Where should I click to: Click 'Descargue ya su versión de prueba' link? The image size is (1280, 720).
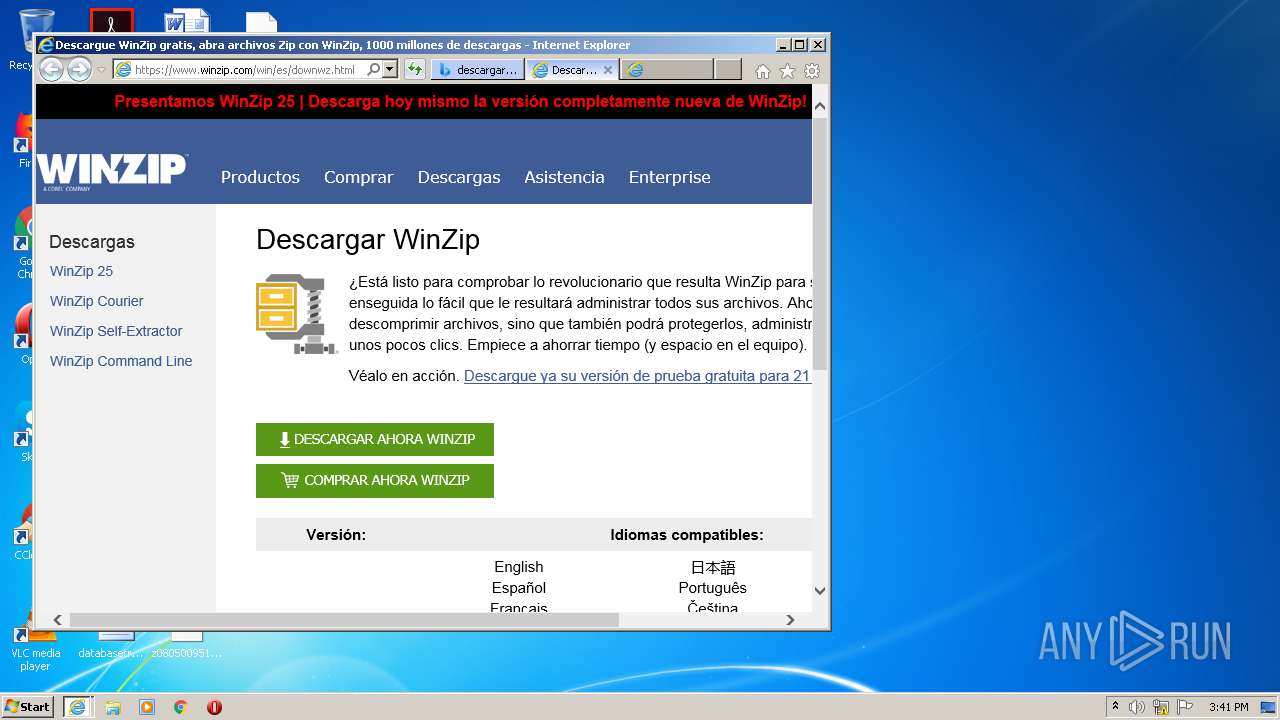point(637,376)
